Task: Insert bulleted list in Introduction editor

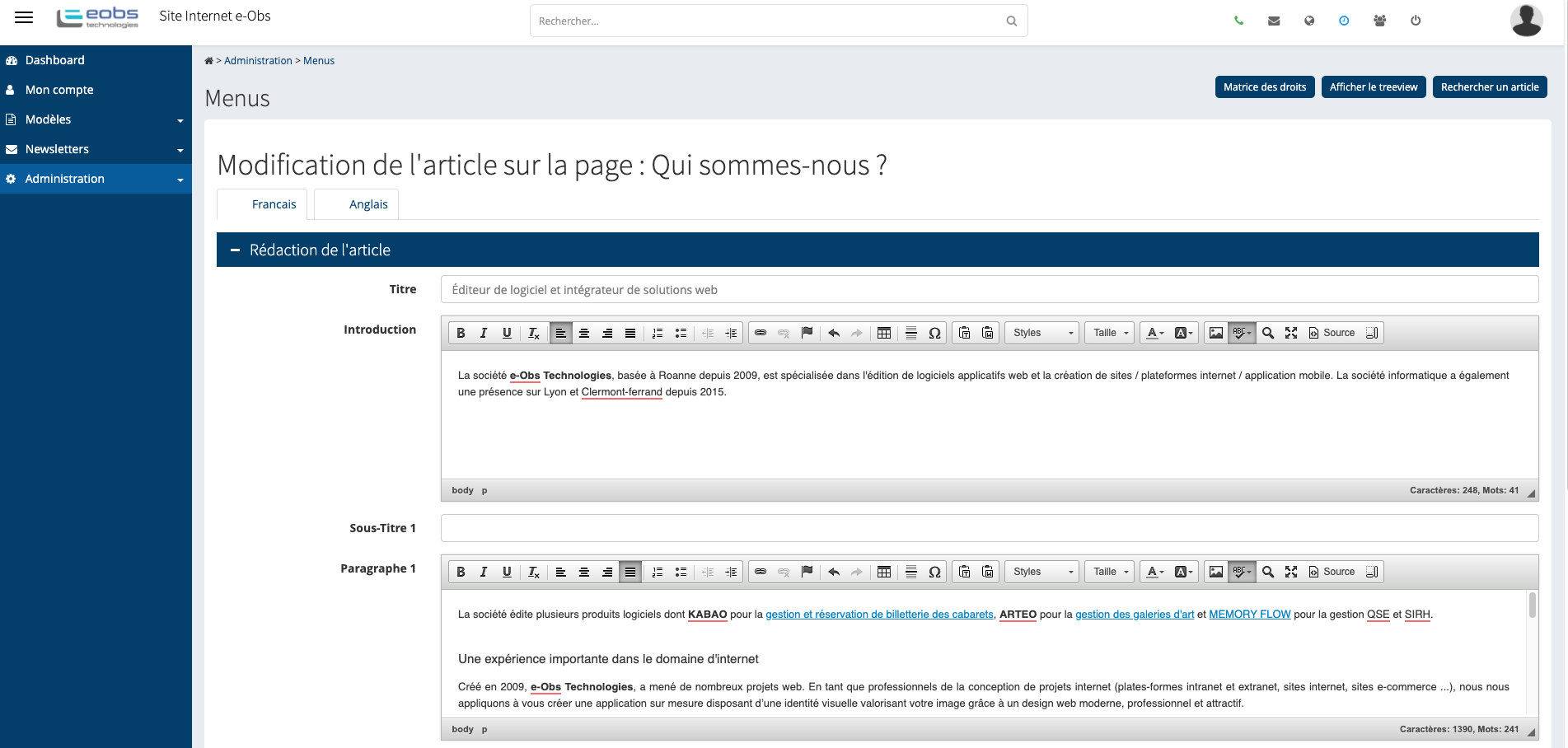Action: 681,333
